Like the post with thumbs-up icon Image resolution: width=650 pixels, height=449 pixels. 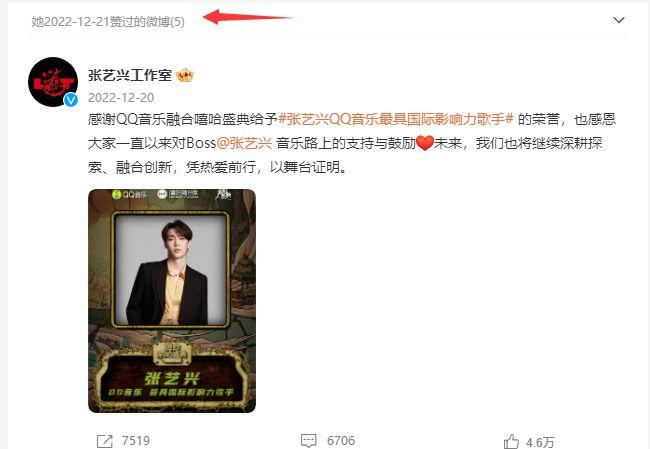click(x=511, y=442)
